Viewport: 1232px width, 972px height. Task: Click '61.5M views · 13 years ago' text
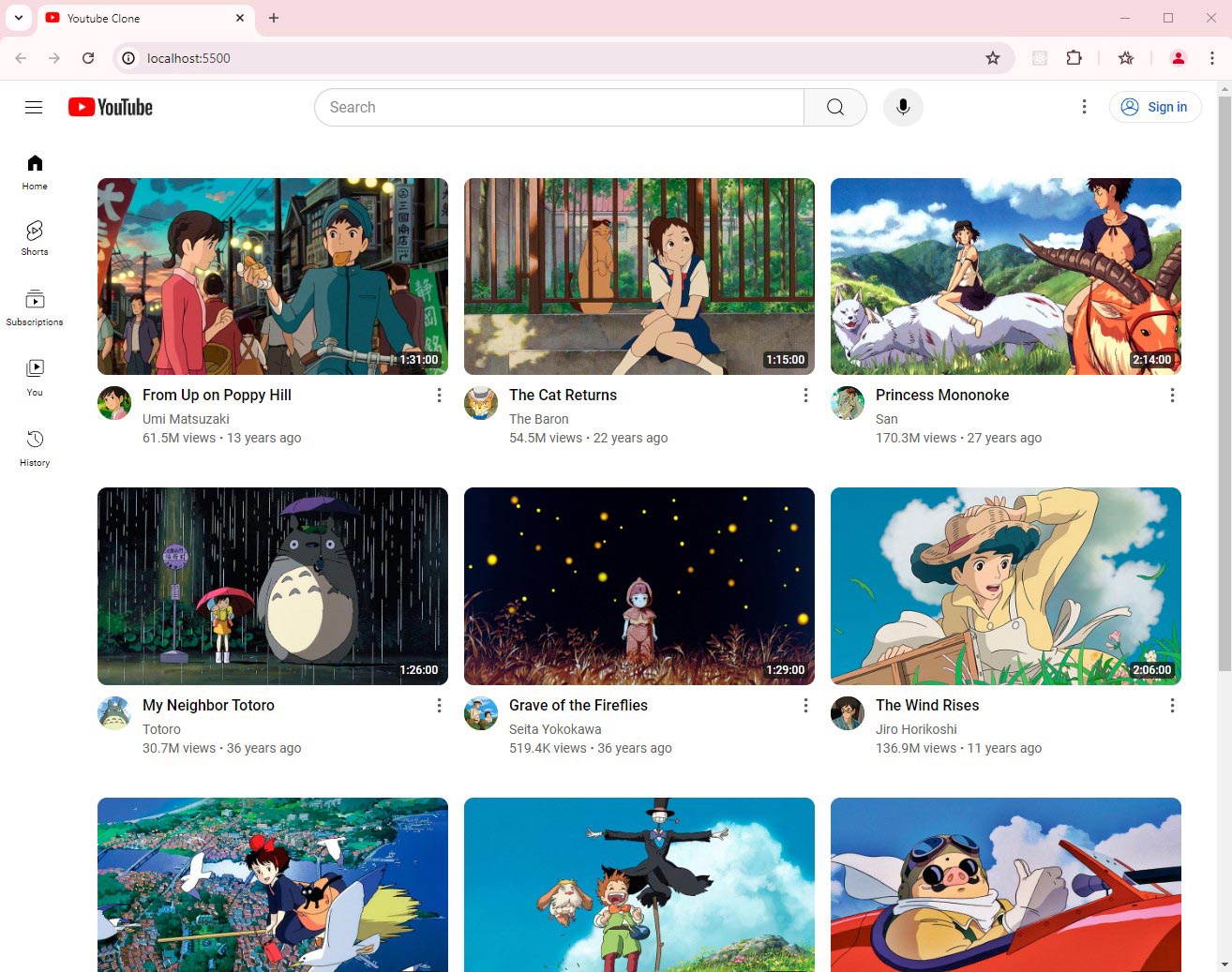(222, 438)
